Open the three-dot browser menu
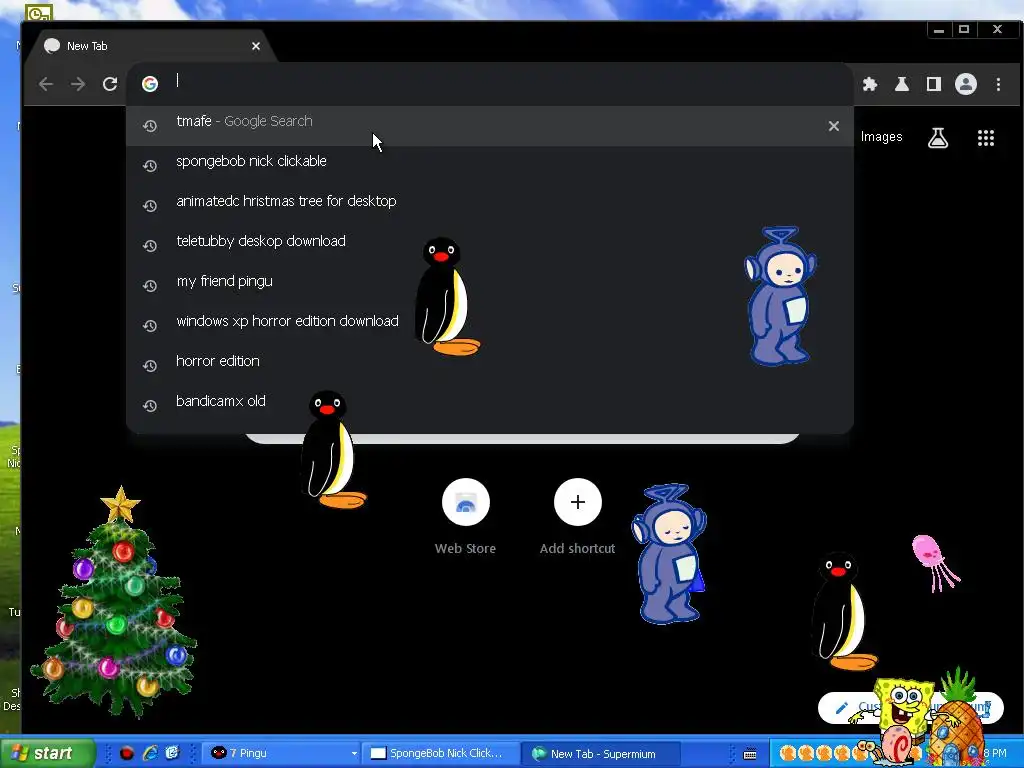1024x768 pixels. [998, 84]
